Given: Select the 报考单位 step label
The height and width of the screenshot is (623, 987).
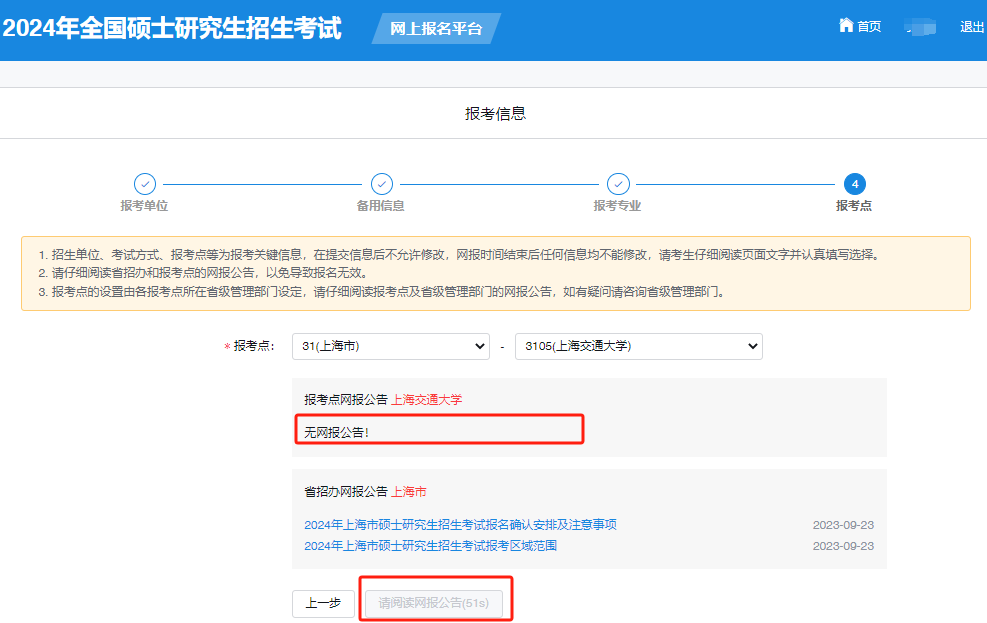Looking at the screenshot, I should click(x=144, y=206).
